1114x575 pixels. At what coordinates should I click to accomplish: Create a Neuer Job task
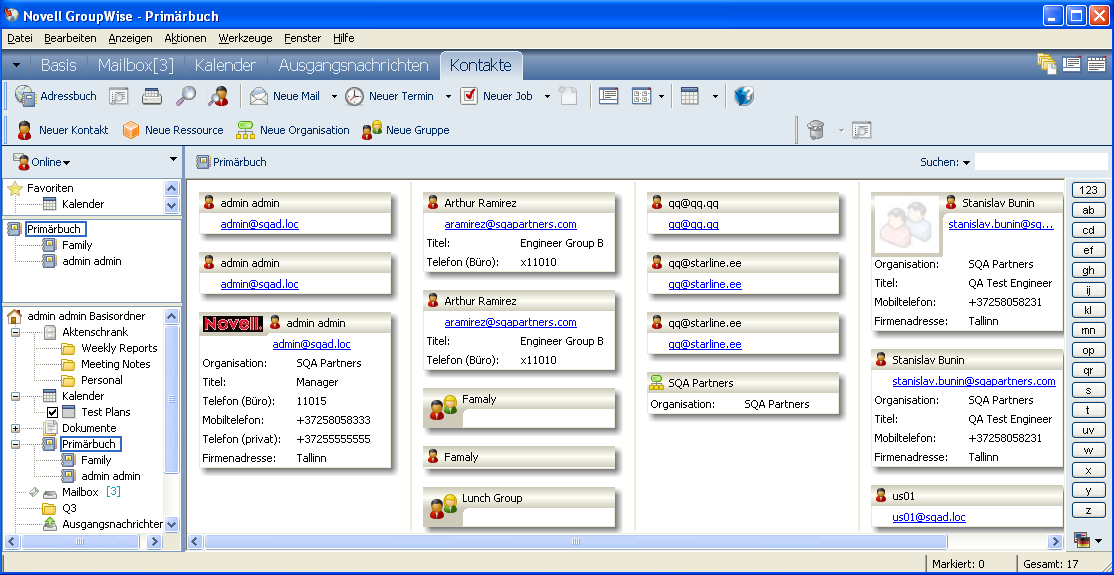[x=496, y=96]
